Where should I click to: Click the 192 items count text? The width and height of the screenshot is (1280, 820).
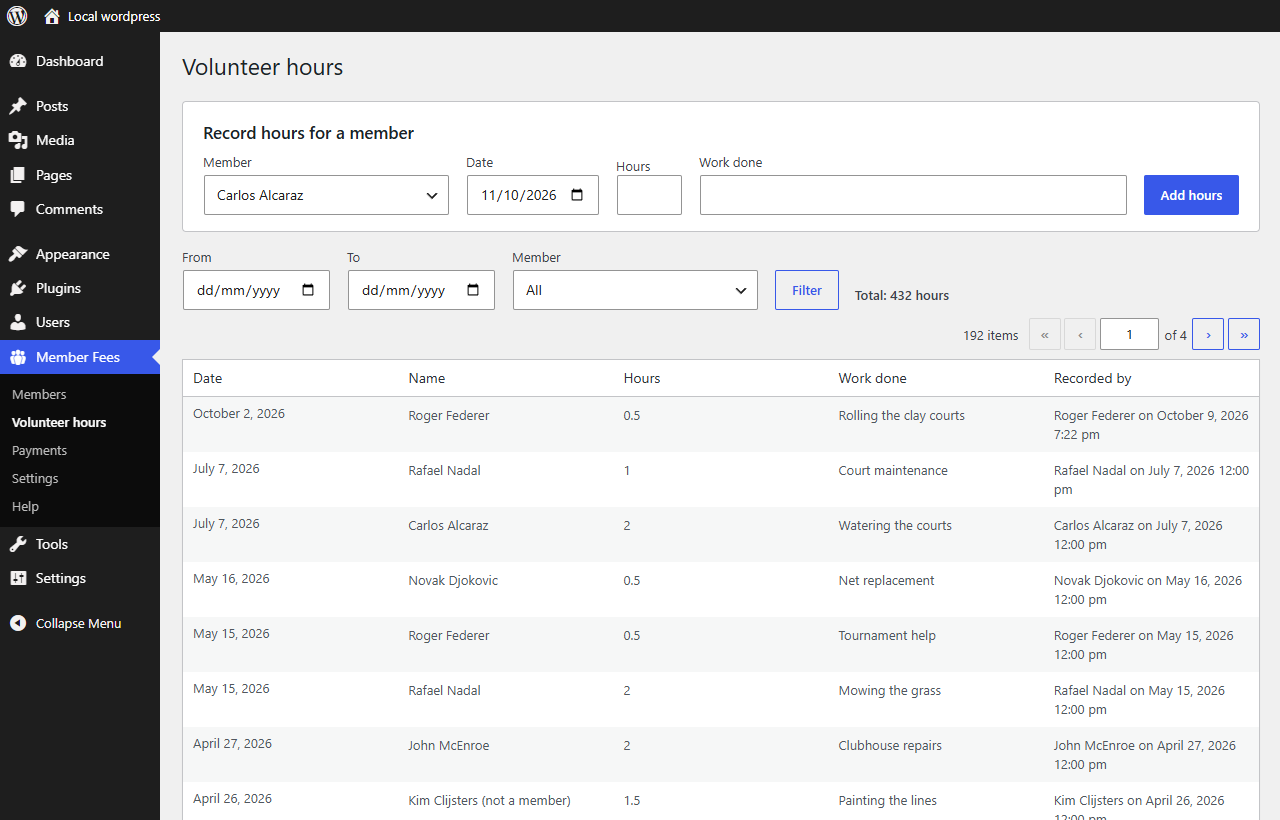click(990, 335)
